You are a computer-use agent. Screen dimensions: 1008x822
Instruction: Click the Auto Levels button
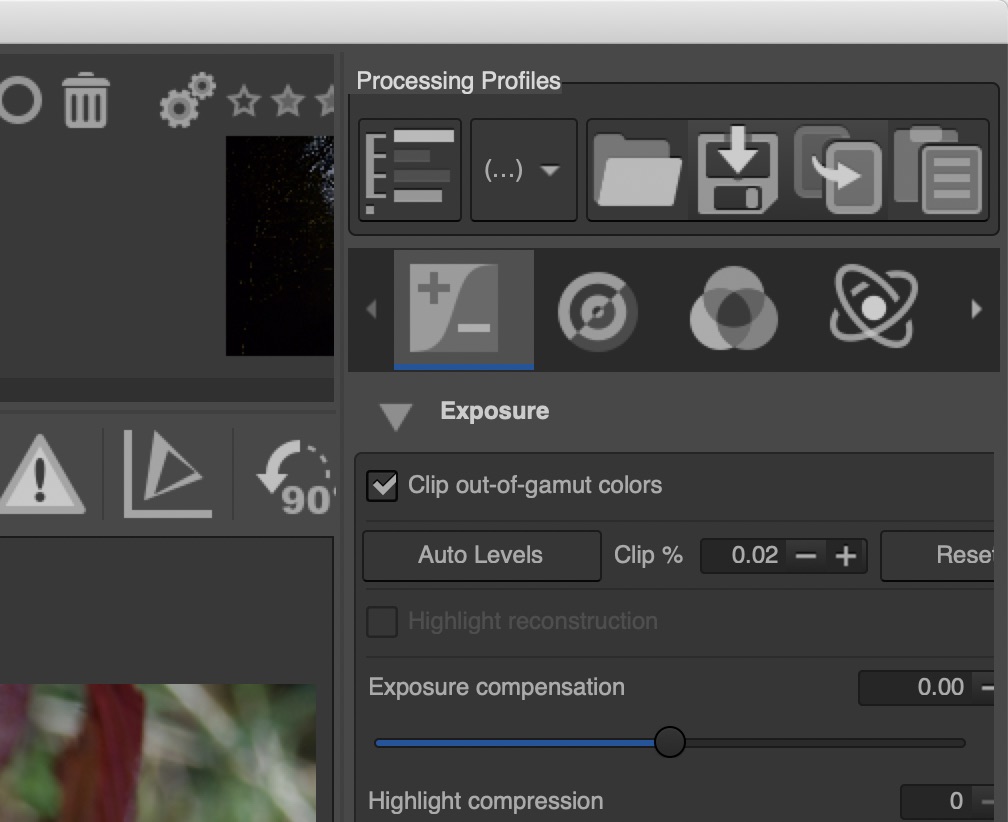[481, 555]
